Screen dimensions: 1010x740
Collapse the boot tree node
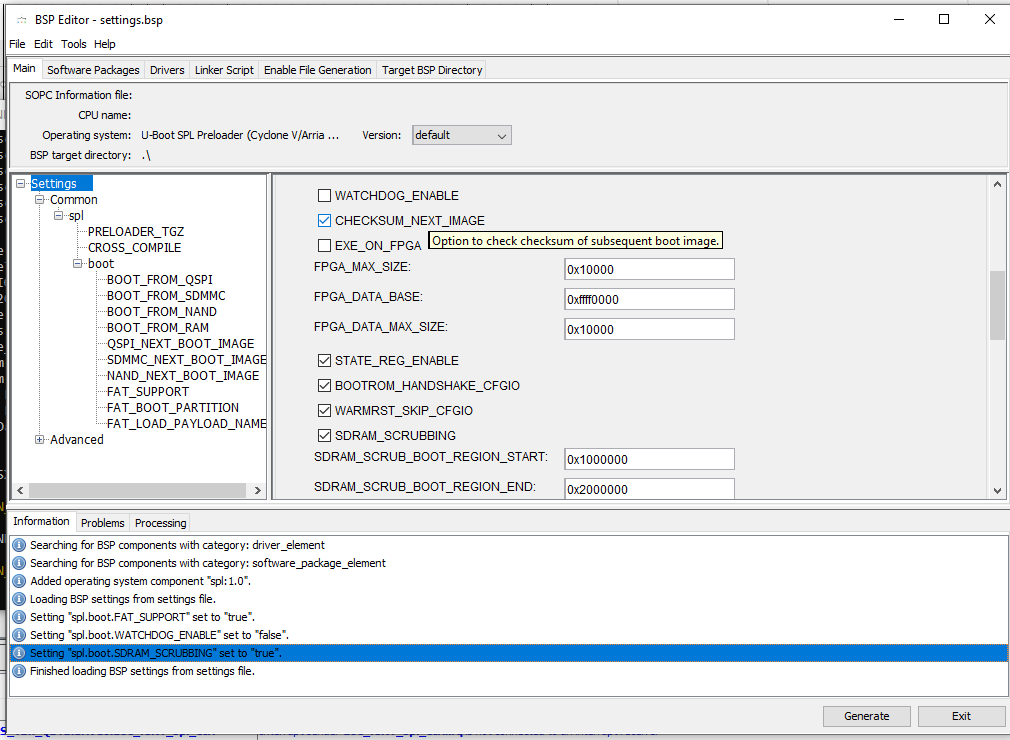78,264
